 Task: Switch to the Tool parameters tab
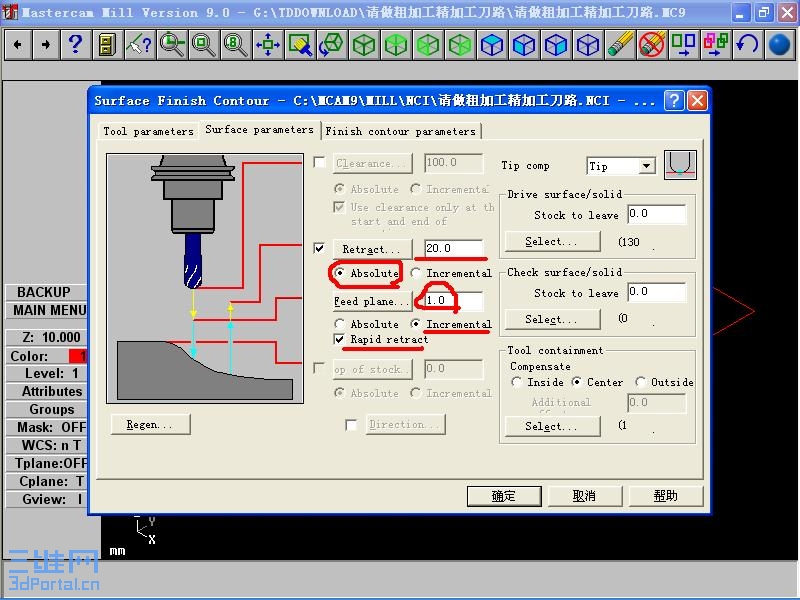(148, 131)
